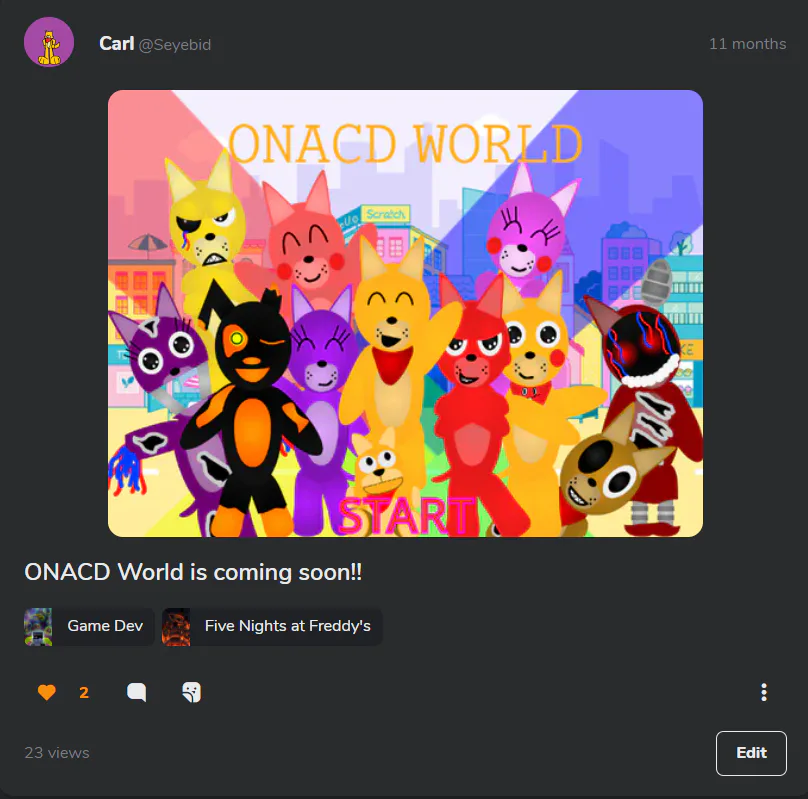Open the three-dot post options menu
This screenshot has height=799, width=808.
tap(764, 692)
